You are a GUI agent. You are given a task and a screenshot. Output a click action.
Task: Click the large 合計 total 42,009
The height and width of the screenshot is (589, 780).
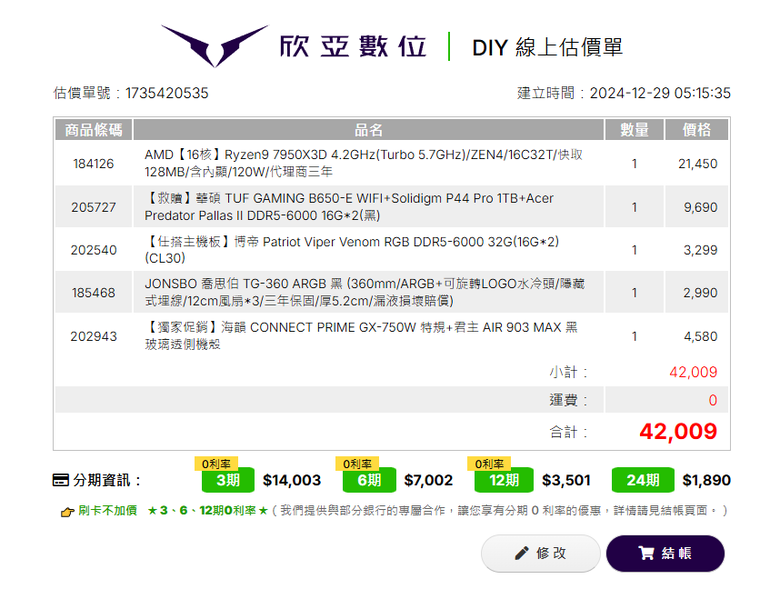(678, 431)
